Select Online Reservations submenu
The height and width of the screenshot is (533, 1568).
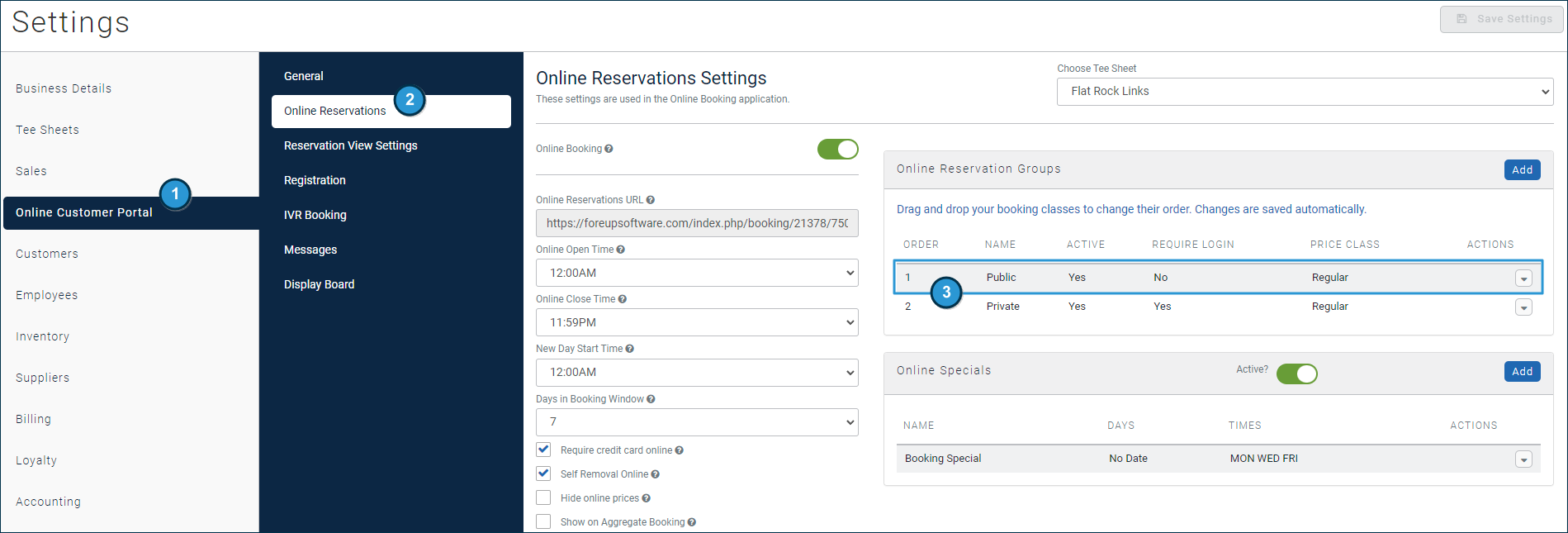click(x=391, y=112)
